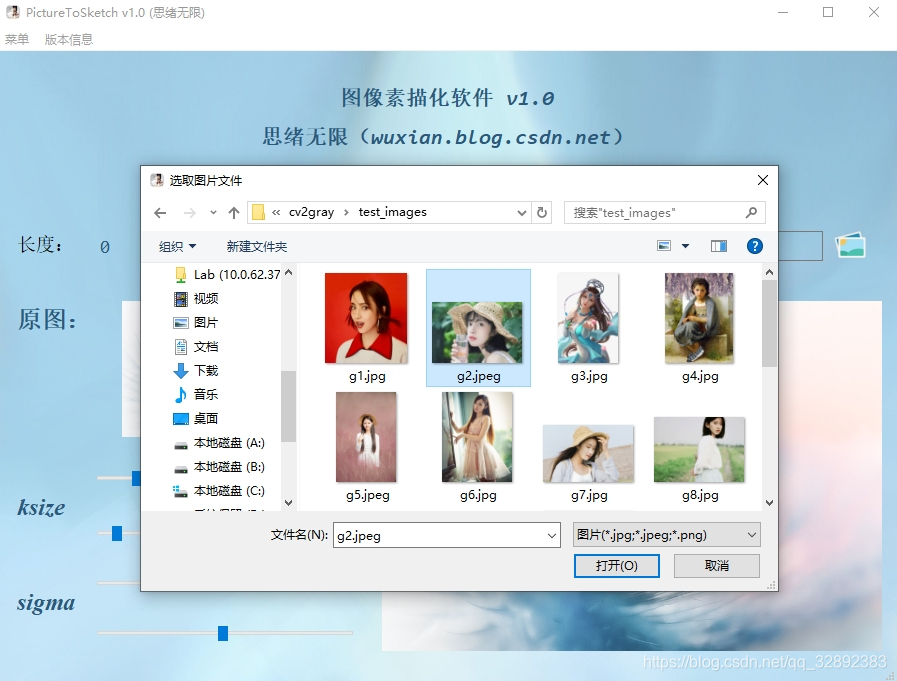Screen dimensions: 897x681
Task: Select g8.jpg thumbnail
Action: (x=699, y=450)
